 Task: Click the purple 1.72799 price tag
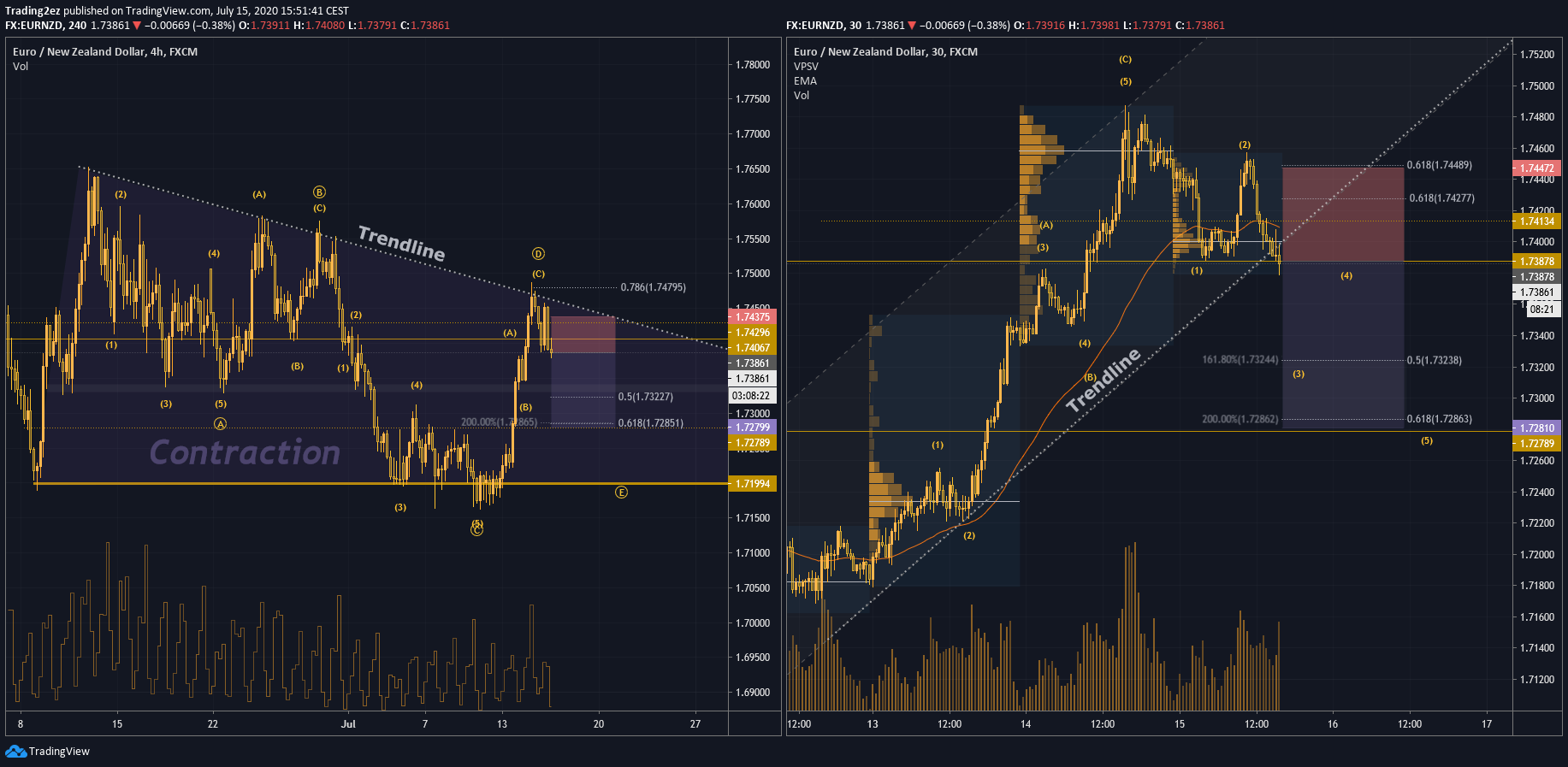[752, 428]
